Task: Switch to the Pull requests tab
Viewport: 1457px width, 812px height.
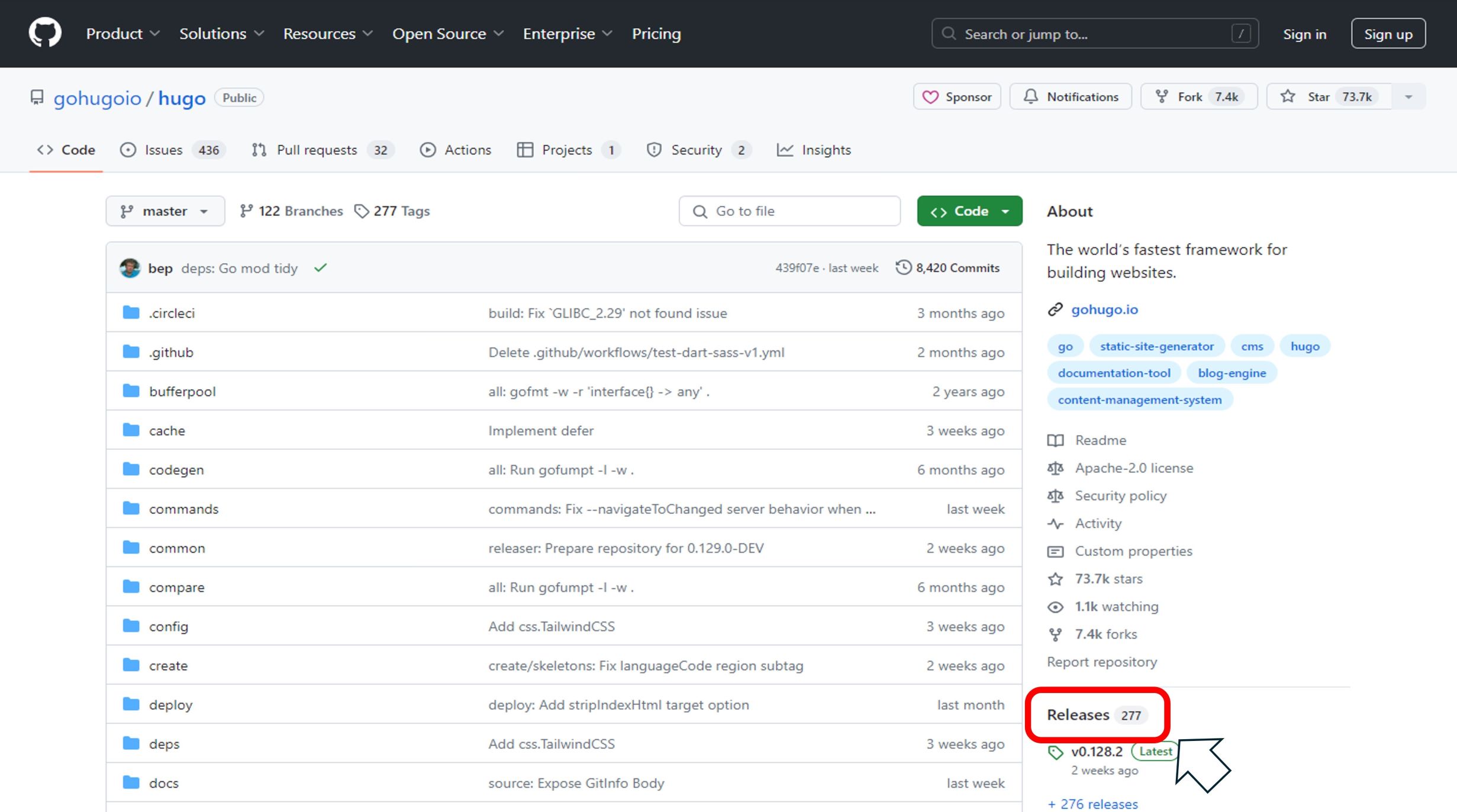Action: (323, 150)
